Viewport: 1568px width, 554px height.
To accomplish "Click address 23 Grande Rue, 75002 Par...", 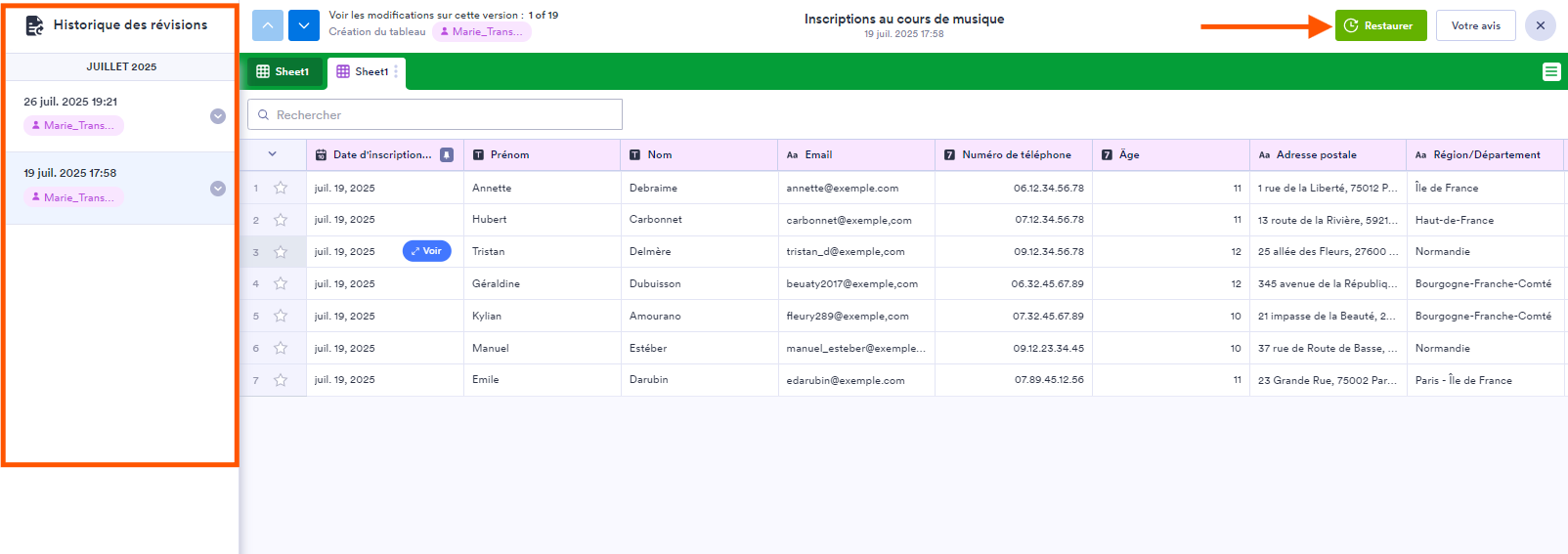I will tap(1328, 380).
